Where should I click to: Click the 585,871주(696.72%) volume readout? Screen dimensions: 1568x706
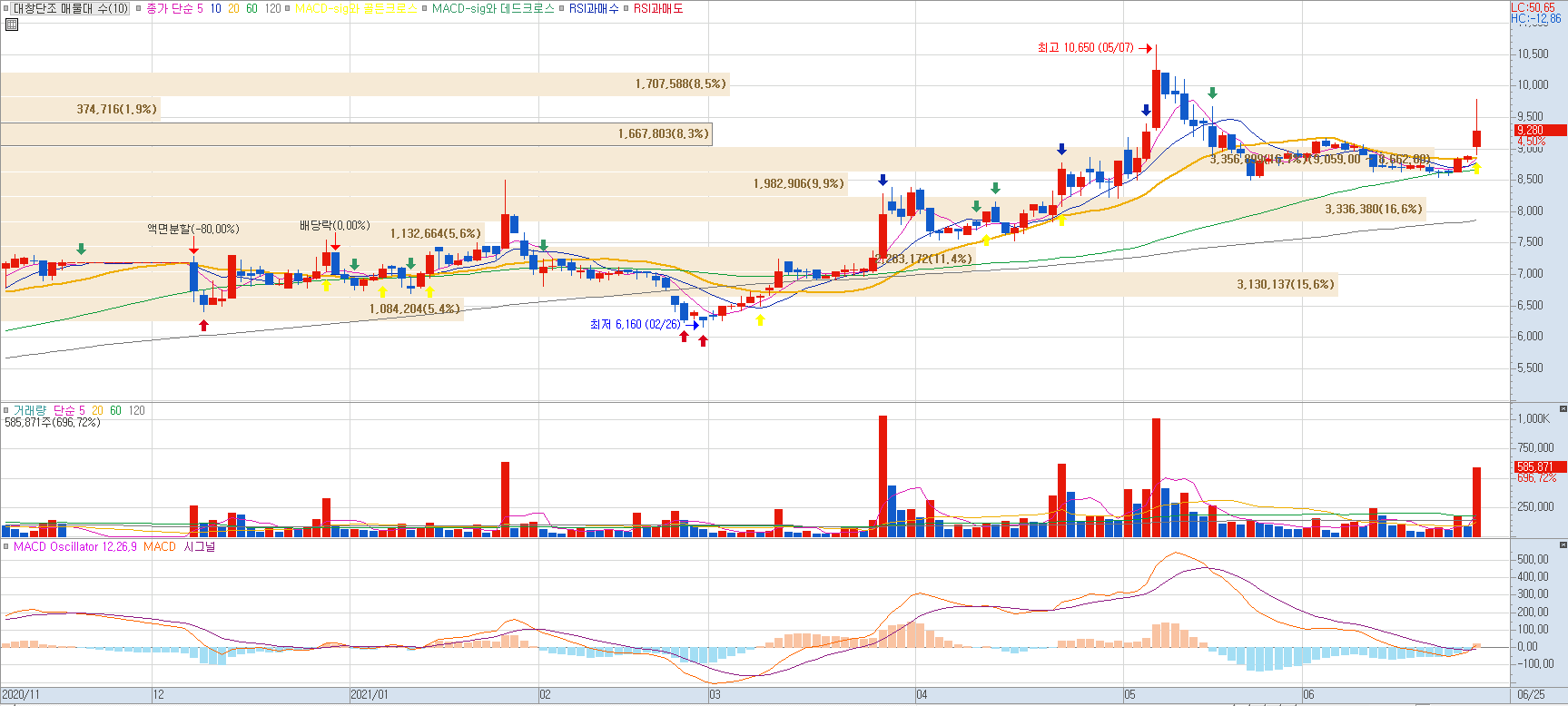pyautogui.click(x=53, y=422)
